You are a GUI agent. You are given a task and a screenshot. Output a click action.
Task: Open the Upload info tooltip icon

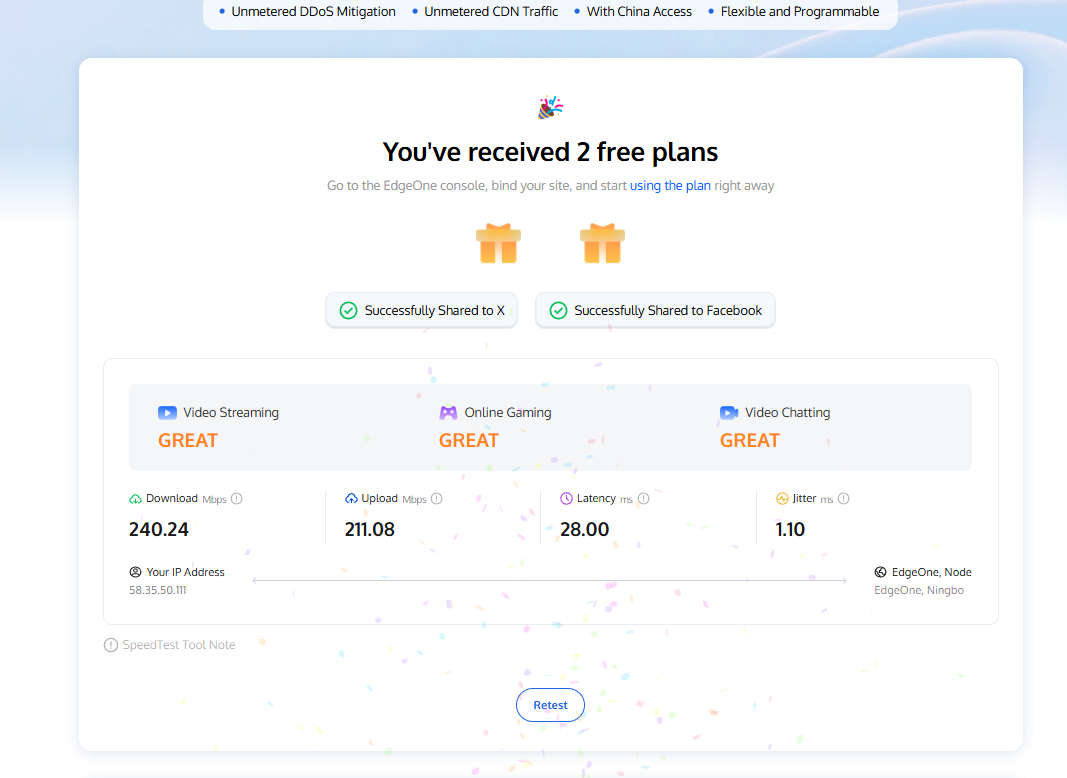437,499
